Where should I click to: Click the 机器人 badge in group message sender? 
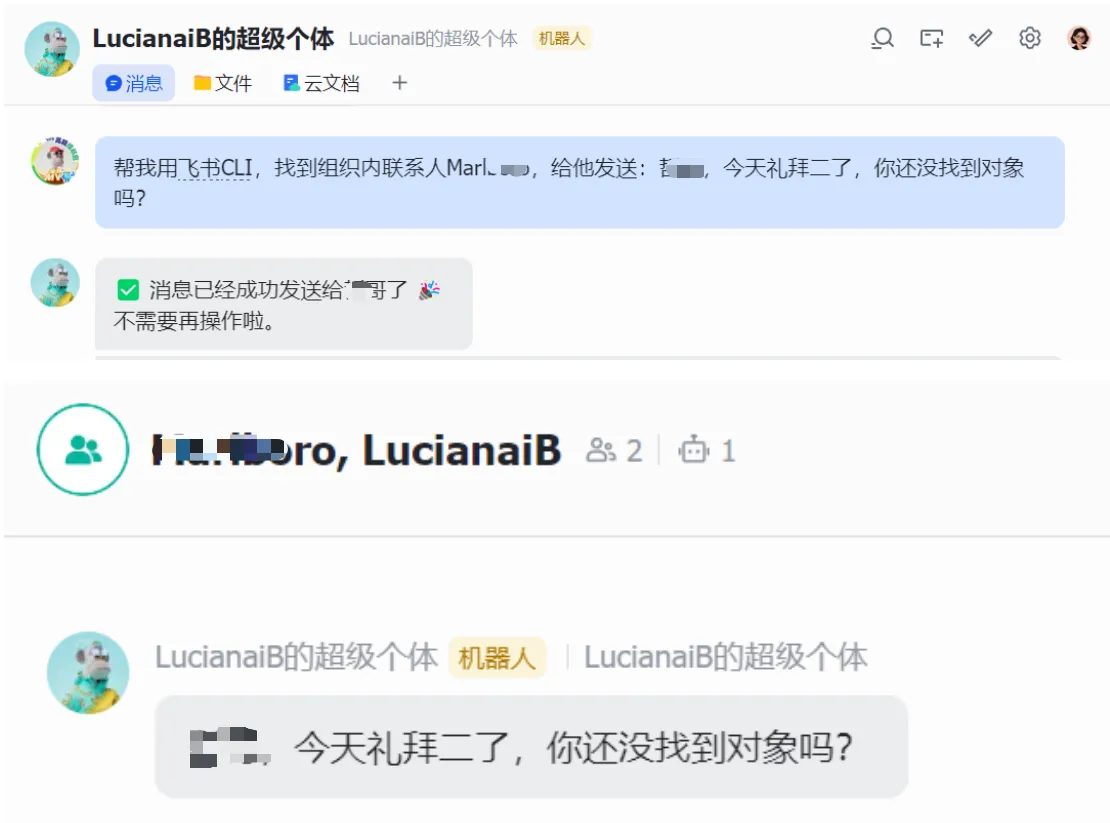[x=497, y=657]
